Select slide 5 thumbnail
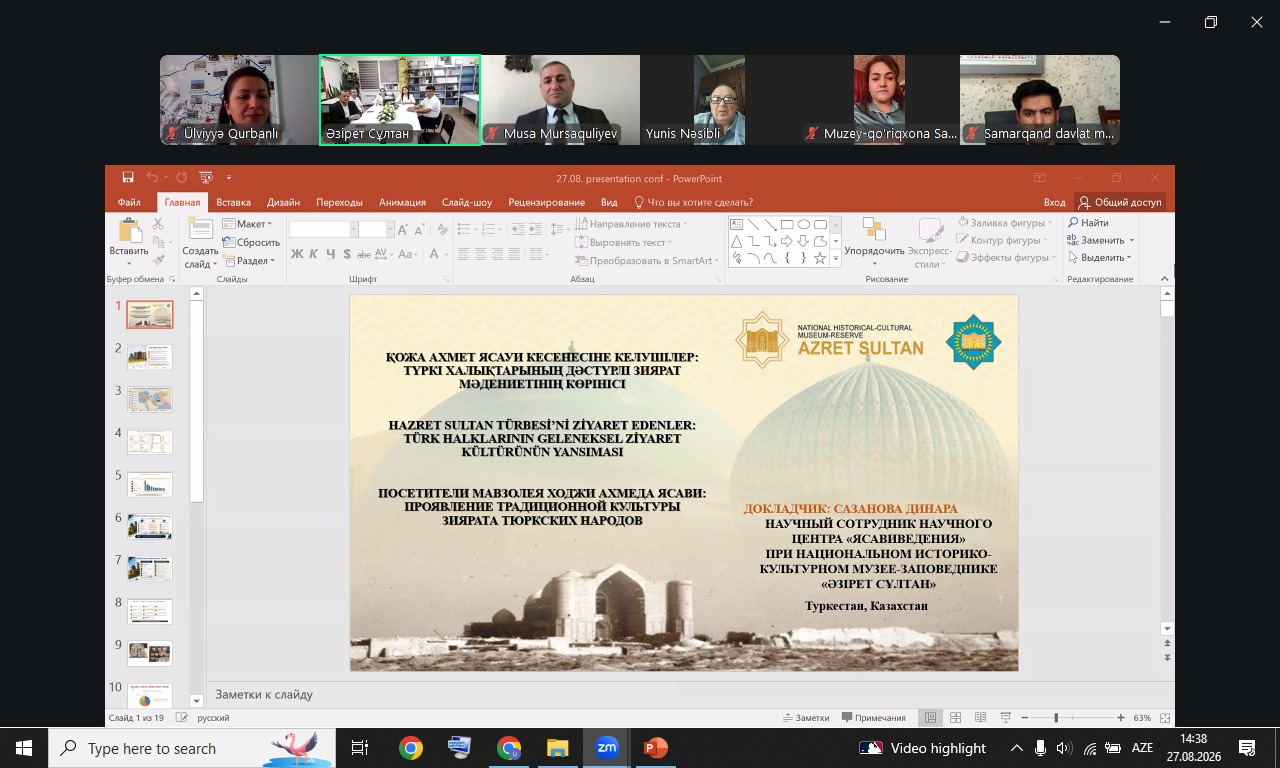This screenshot has height=768, width=1280. (x=150, y=484)
